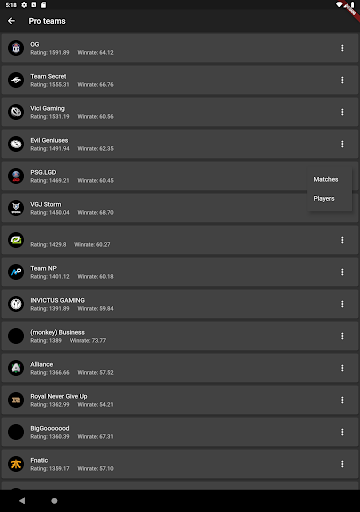
Task: Open the three-dot menu for OG
Action: point(342,48)
